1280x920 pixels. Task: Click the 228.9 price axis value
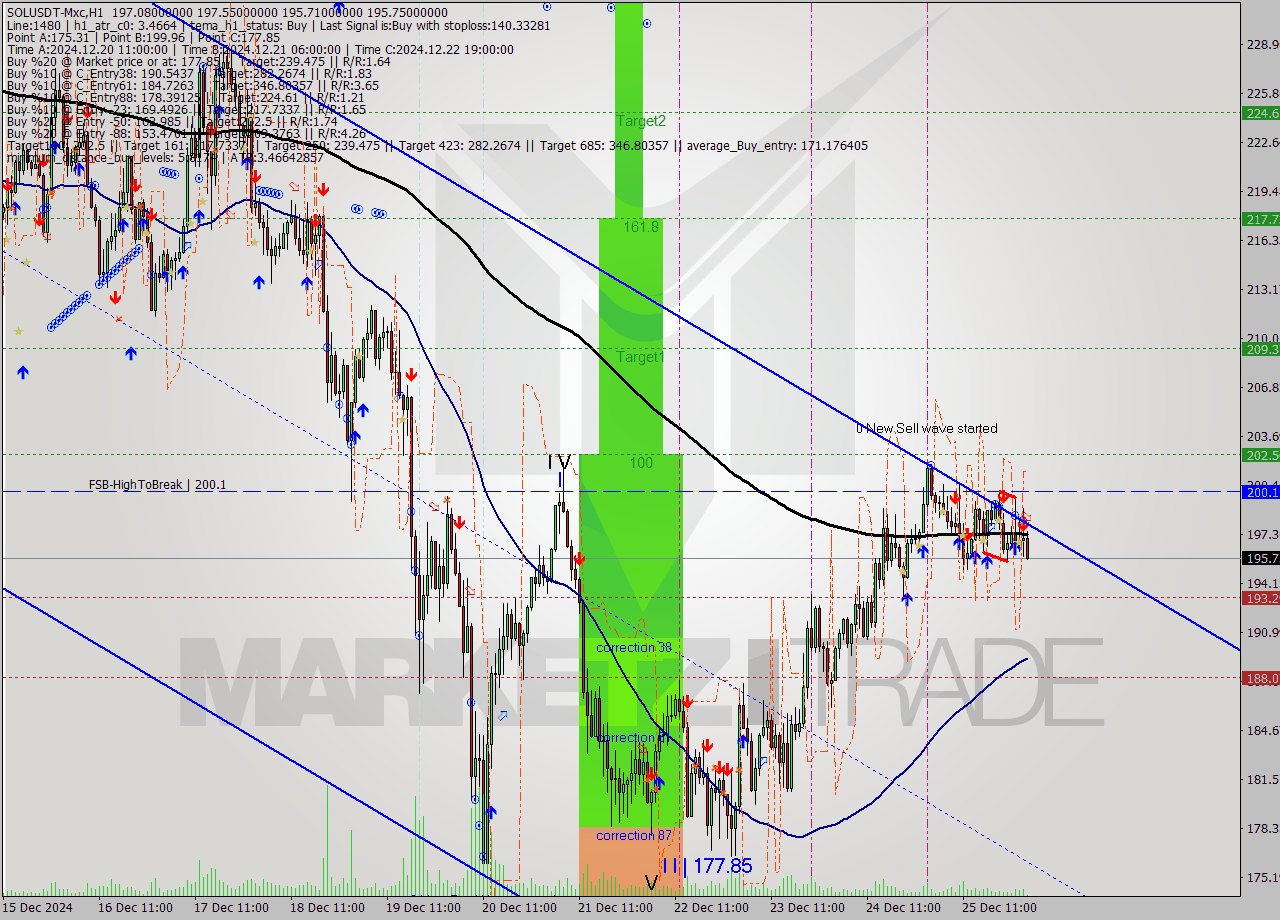coord(1262,44)
